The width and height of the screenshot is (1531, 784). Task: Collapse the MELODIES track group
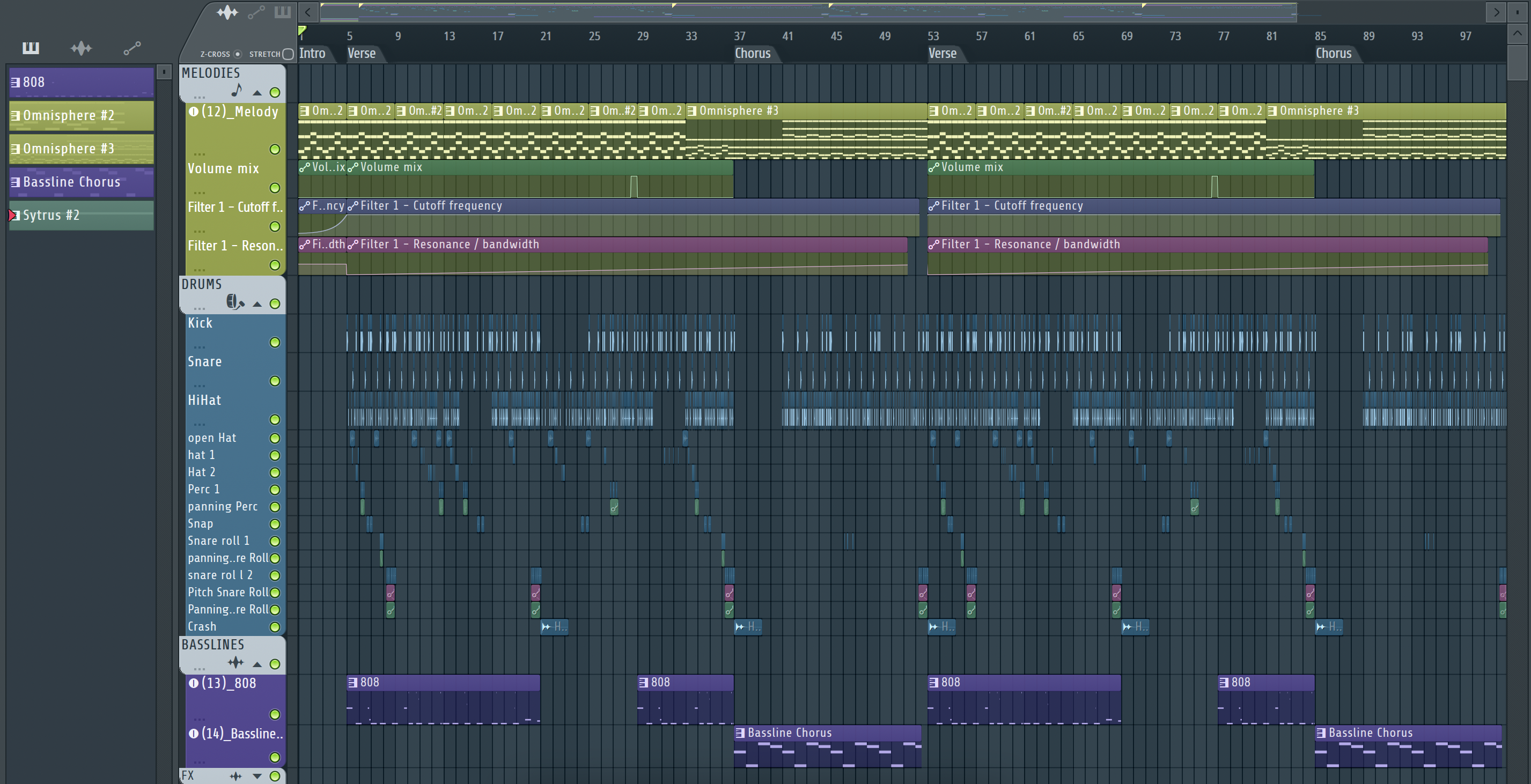[x=257, y=93]
